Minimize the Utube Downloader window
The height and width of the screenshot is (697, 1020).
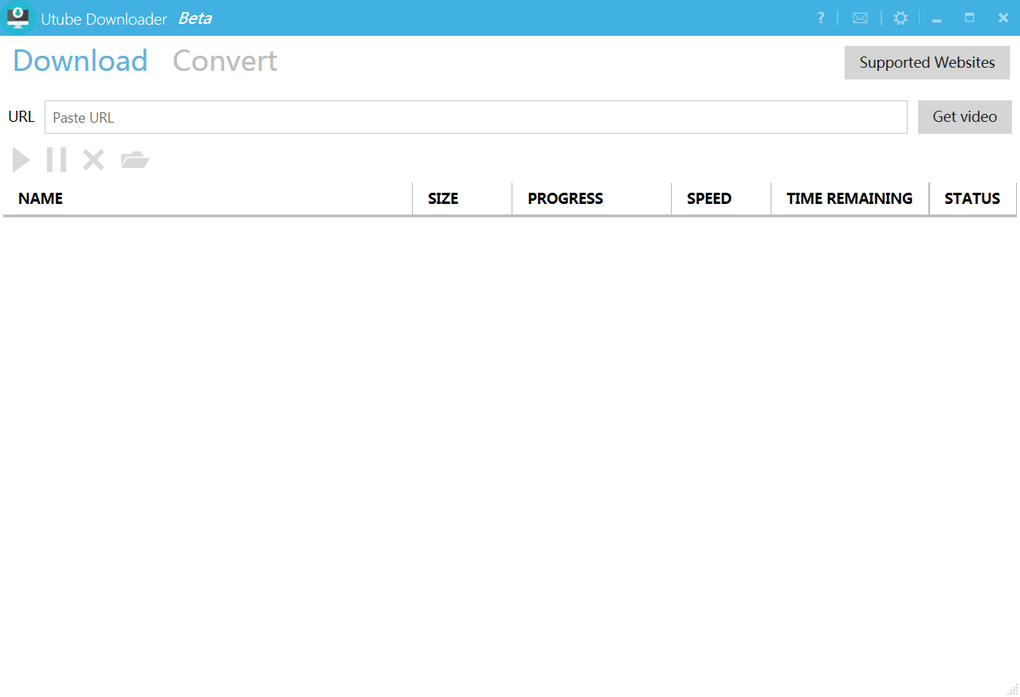pyautogui.click(x=937, y=18)
